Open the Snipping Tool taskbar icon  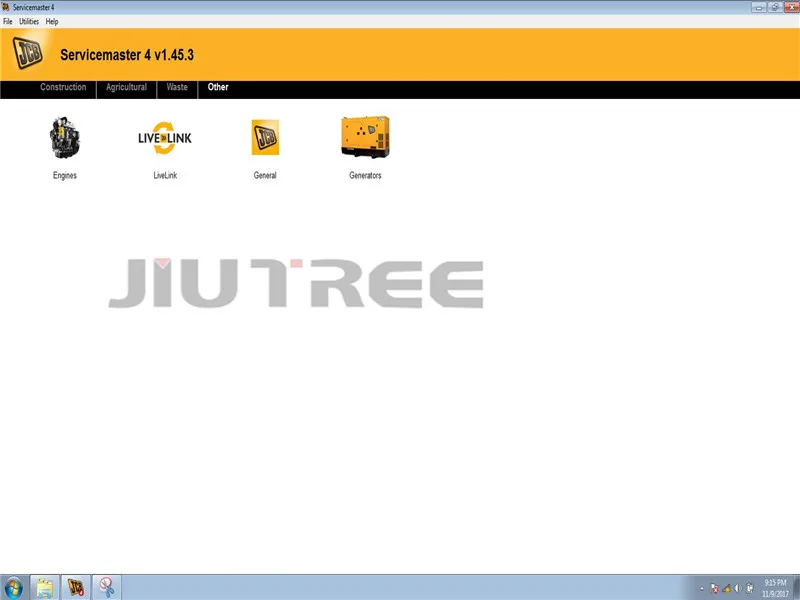pos(107,588)
